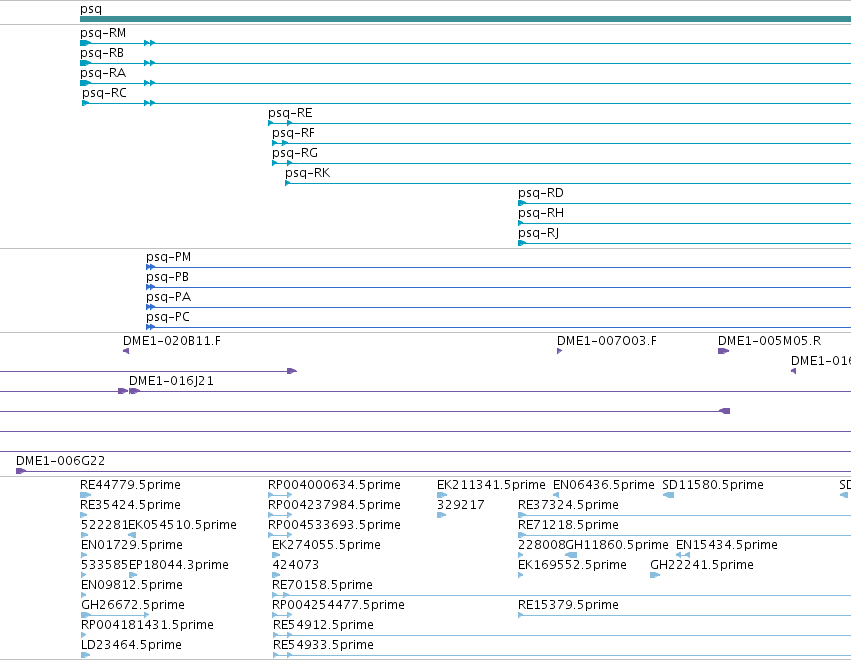Click arrow glyph under DME1-020B11.F
The image size is (851, 660).
tap(126, 351)
